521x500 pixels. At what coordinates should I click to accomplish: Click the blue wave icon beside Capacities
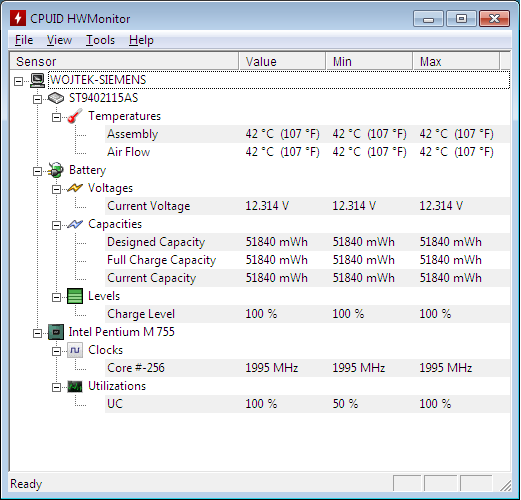(75, 224)
